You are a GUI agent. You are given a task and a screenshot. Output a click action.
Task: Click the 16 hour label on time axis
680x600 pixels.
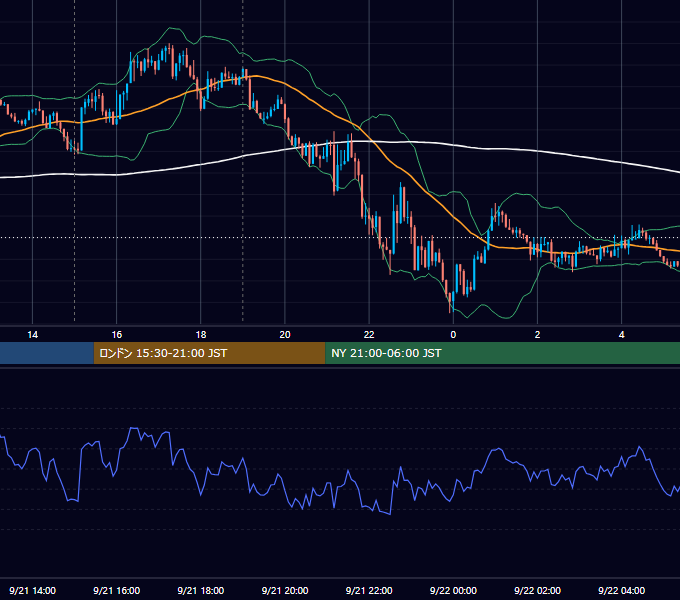[x=117, y=335]
